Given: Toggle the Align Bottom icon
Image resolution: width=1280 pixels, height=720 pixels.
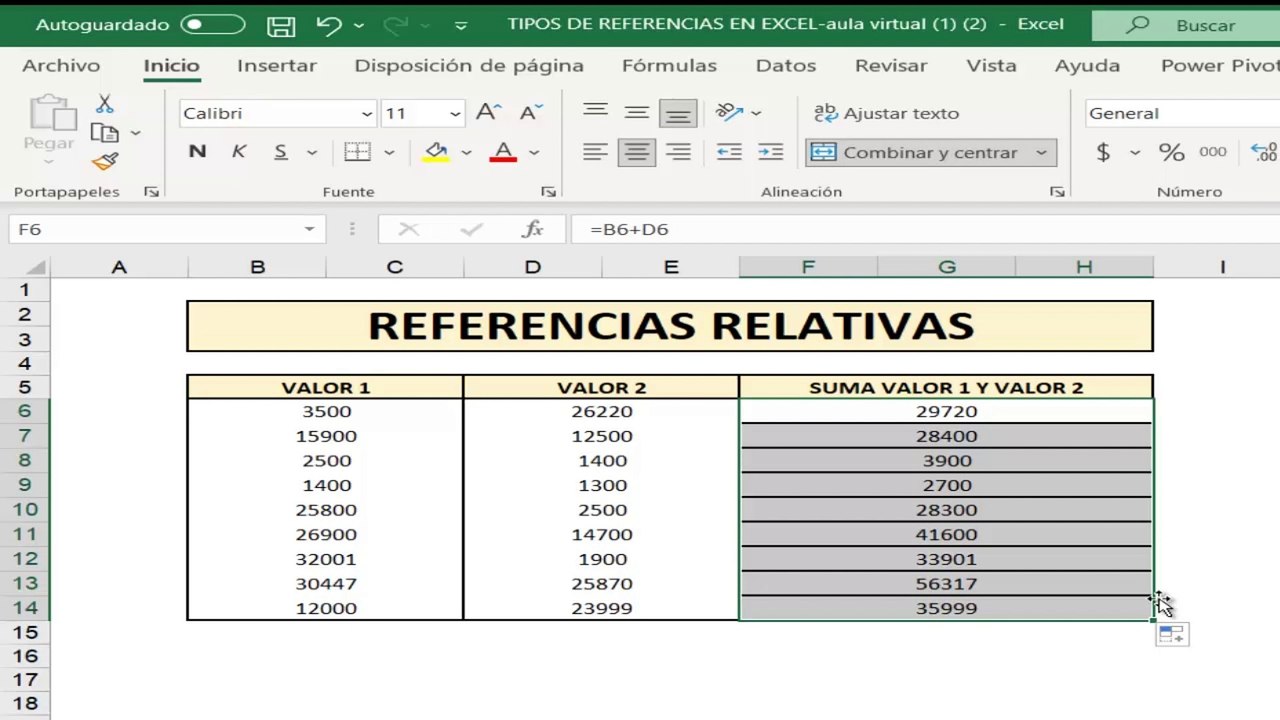Looking at the screenshot, I should pyautogui.click(x=678, y=114).
